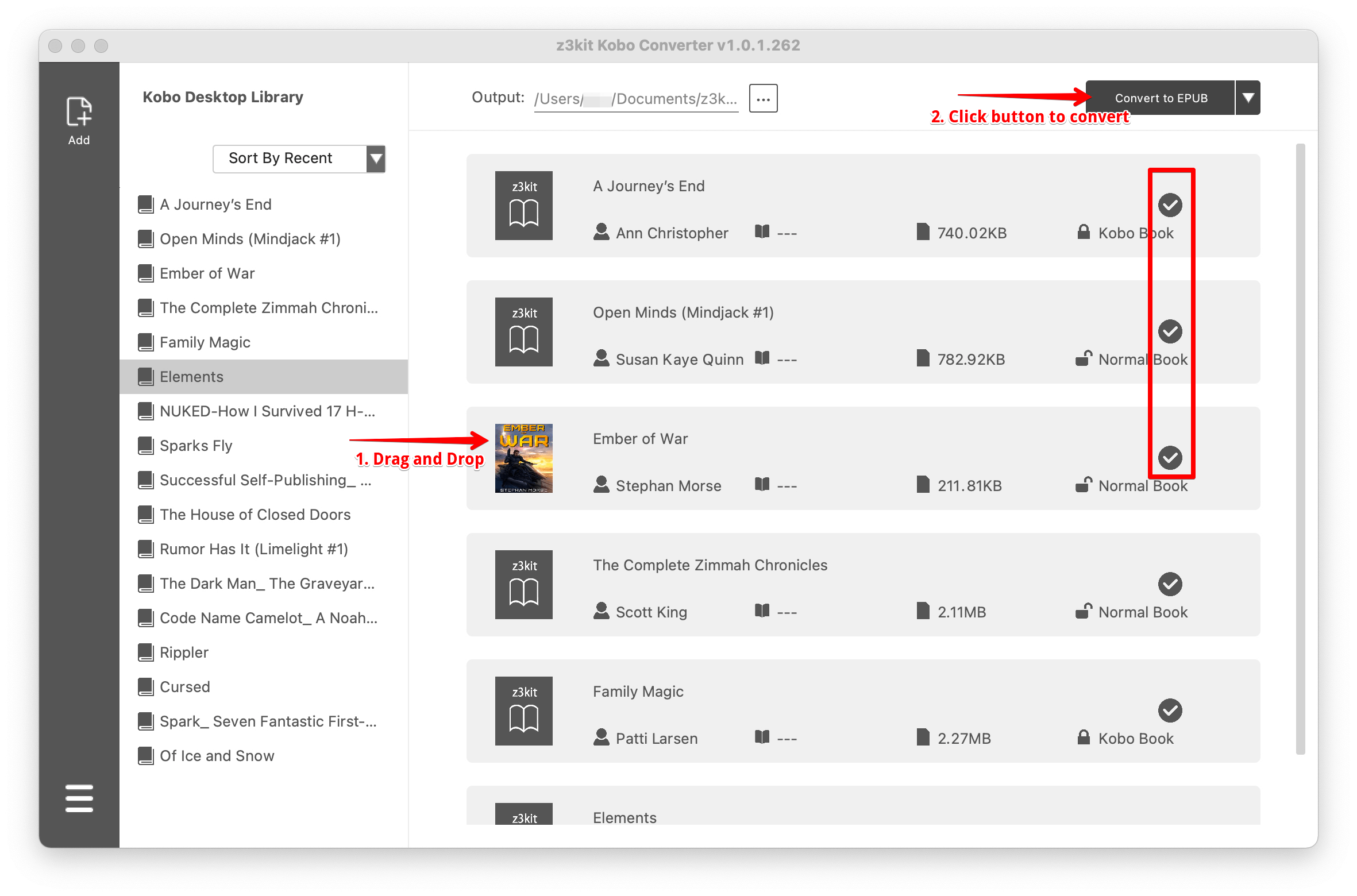Select Sparks Fly in the library list
Viewport: 1357px width, 896px height.
[x=196, y=445]
